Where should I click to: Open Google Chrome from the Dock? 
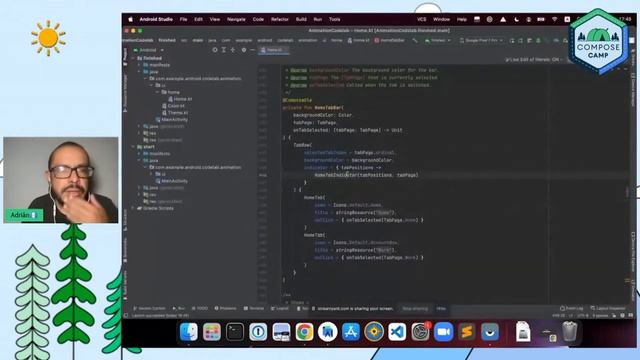point(304,332)
